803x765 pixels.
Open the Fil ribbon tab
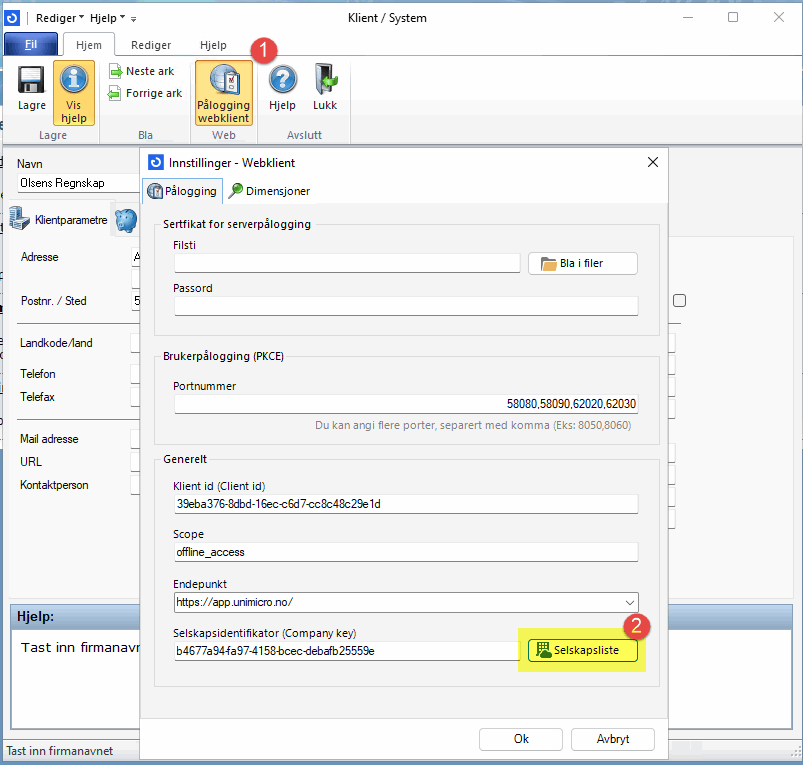tap(31, 45)
